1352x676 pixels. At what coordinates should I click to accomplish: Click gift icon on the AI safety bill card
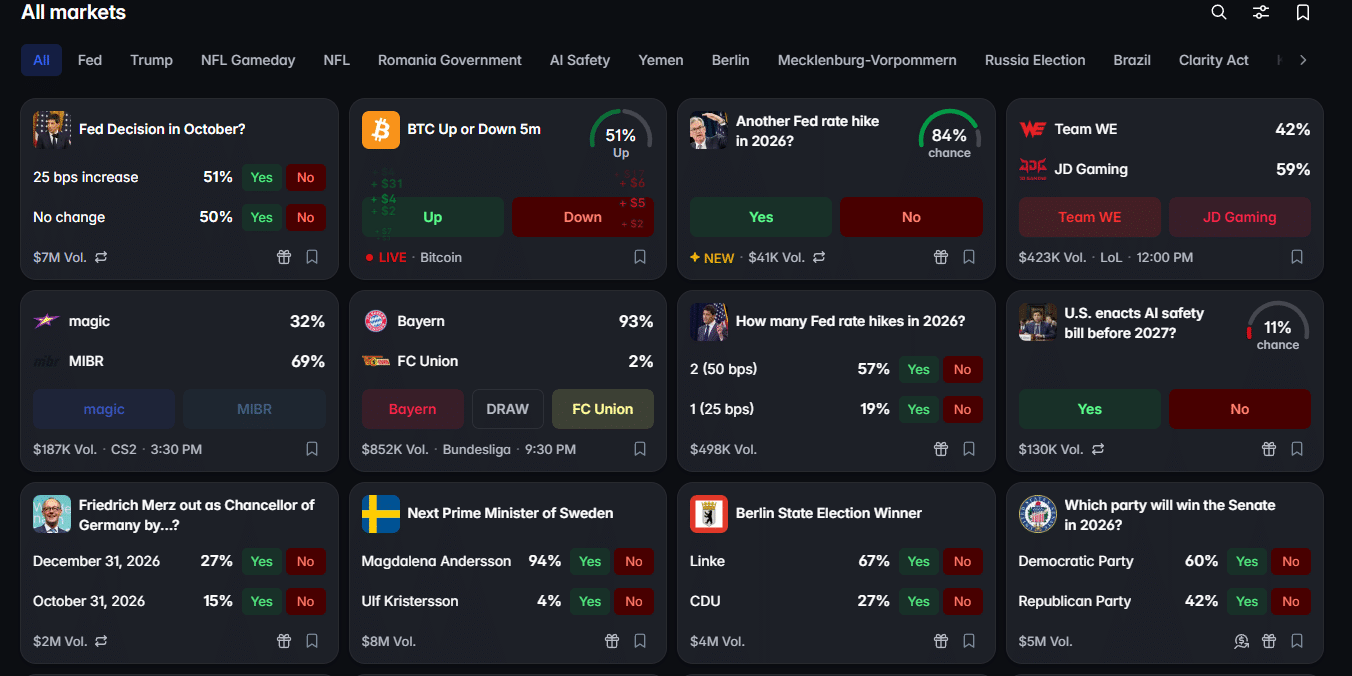(1269, 449)
